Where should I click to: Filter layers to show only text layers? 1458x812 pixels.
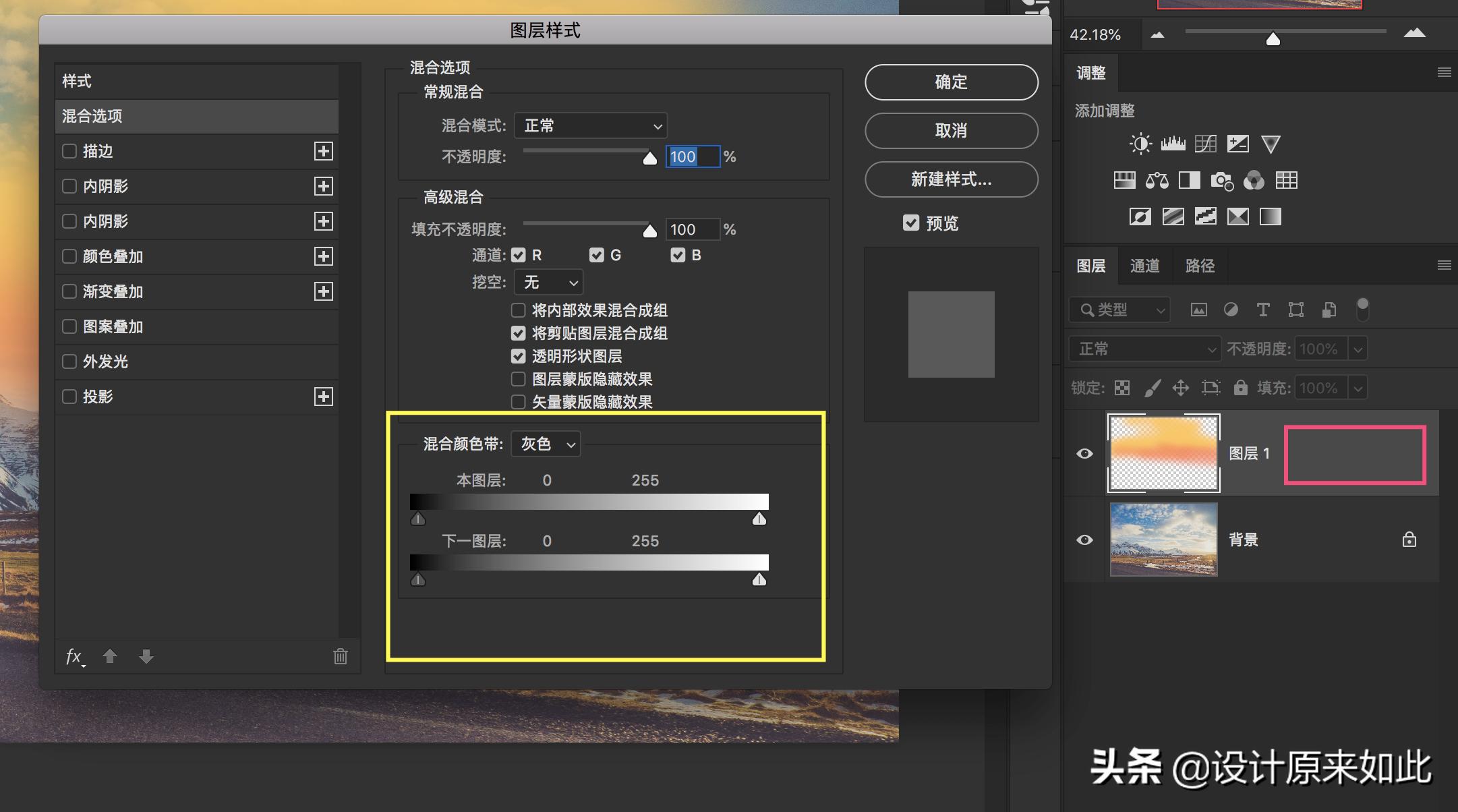point(1262,310)
